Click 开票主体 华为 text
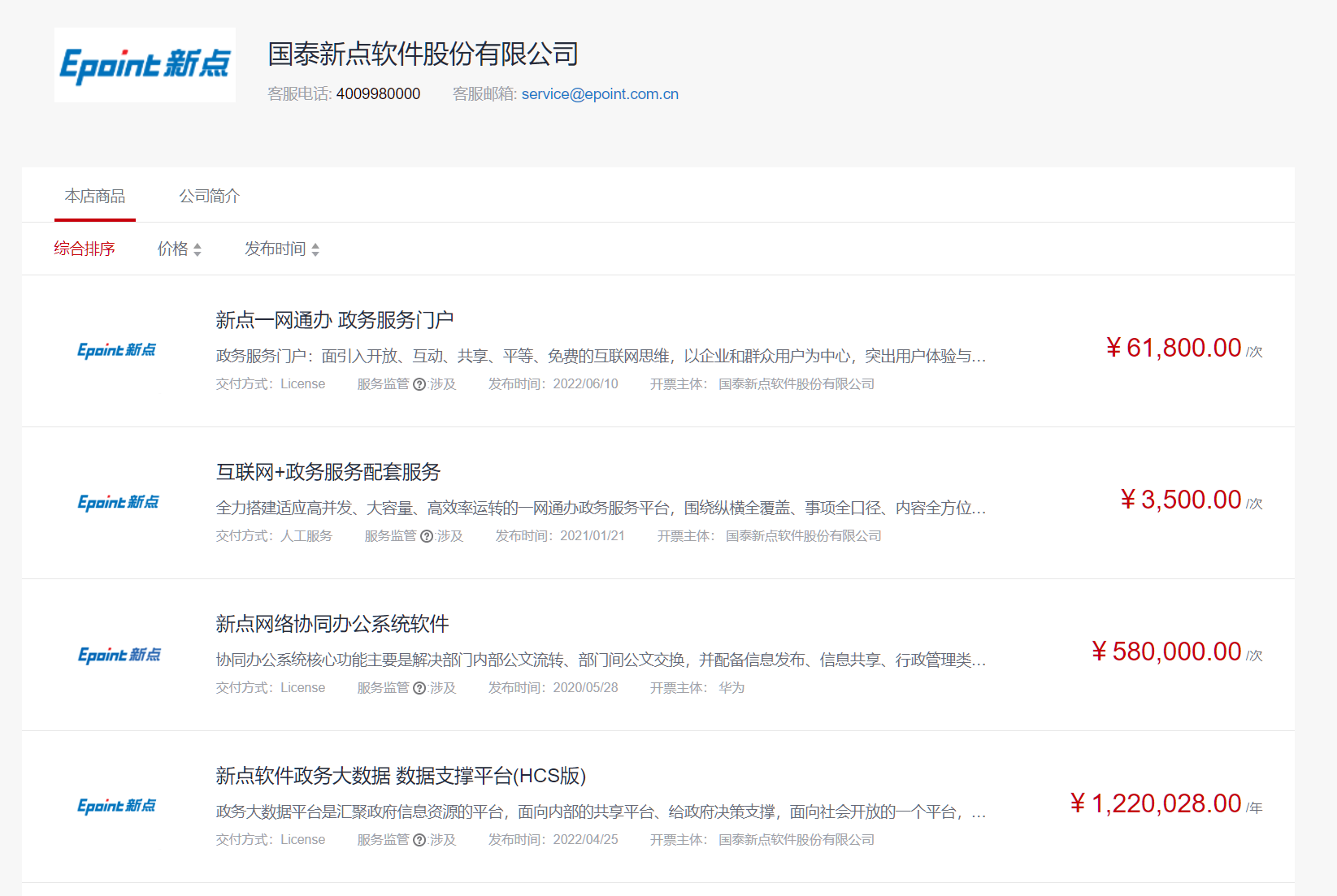1337x896 pixels. [x=697, y=688]
